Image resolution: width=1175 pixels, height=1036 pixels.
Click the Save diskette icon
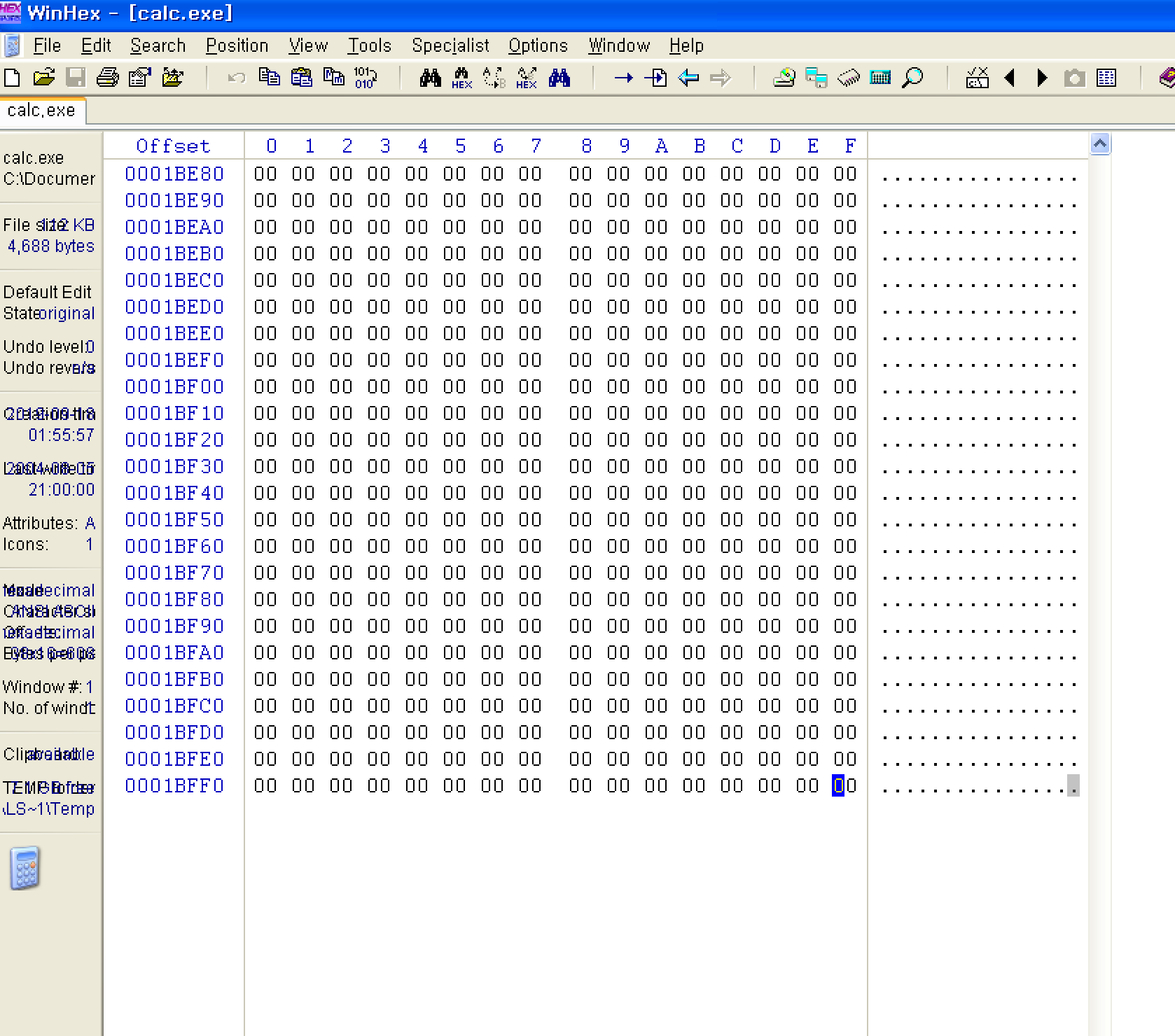[x=76, y=78]
